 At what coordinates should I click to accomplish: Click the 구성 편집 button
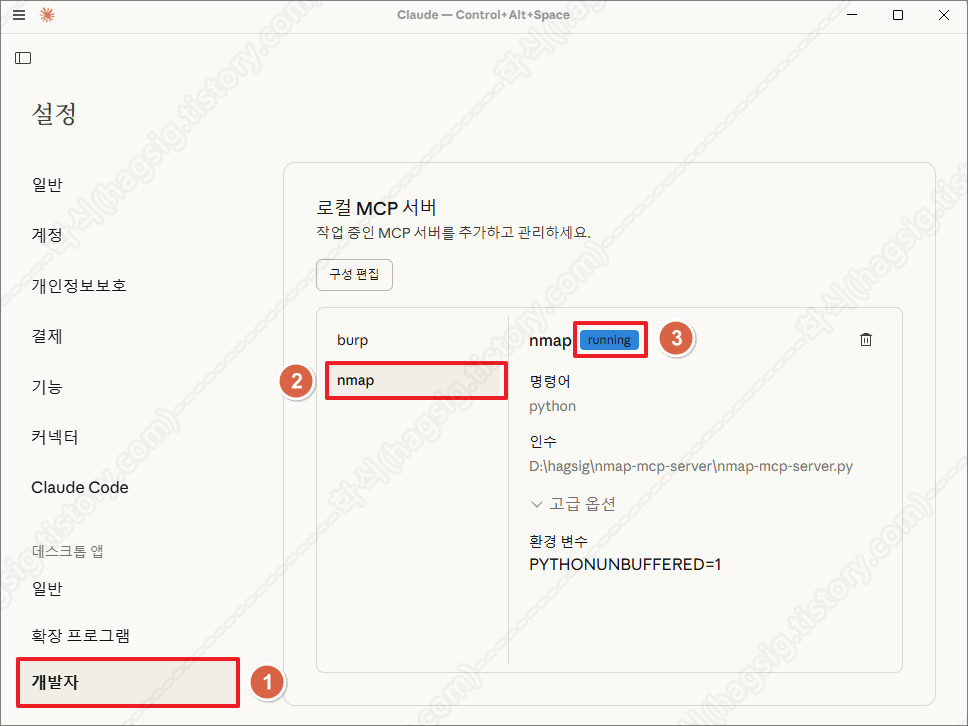tap(354, 275)
